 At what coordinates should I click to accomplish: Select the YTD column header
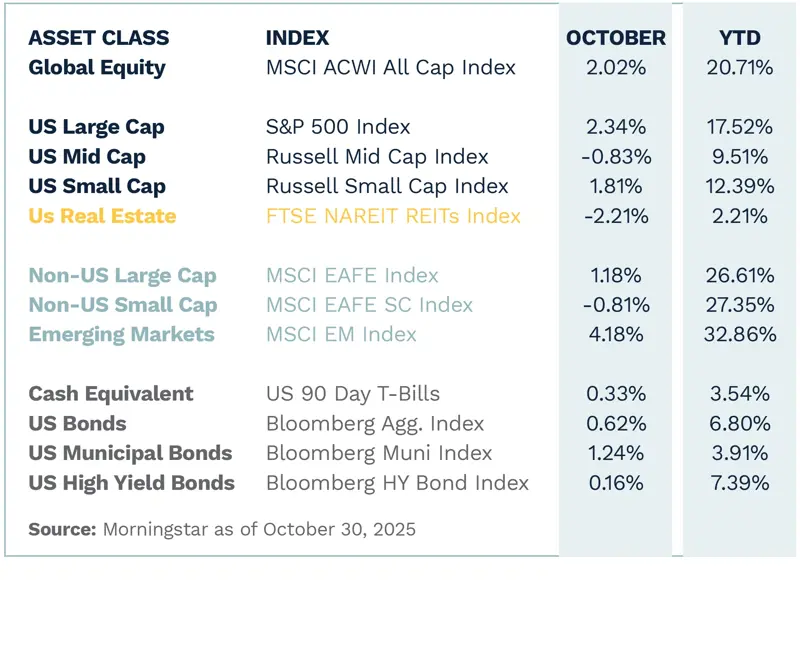pyautogui.click(x=739, y=39)
